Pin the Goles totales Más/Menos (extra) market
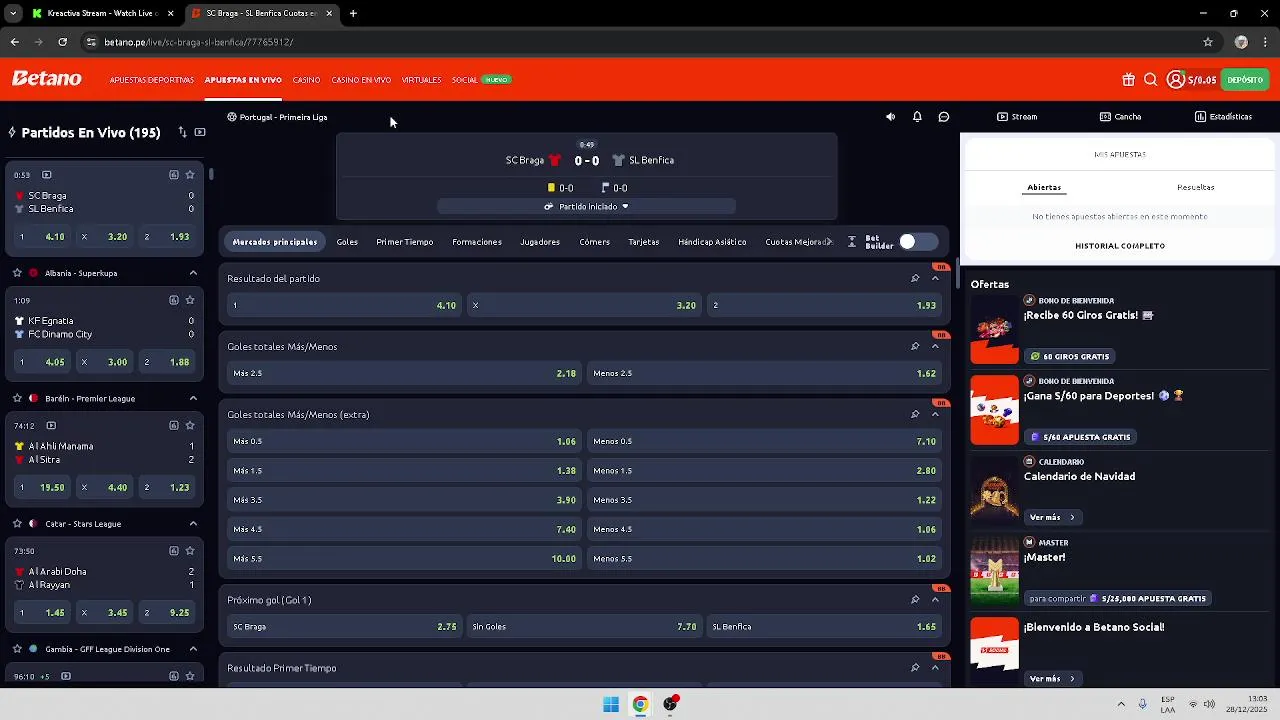 pyautogui.click(x=915, y=415)
